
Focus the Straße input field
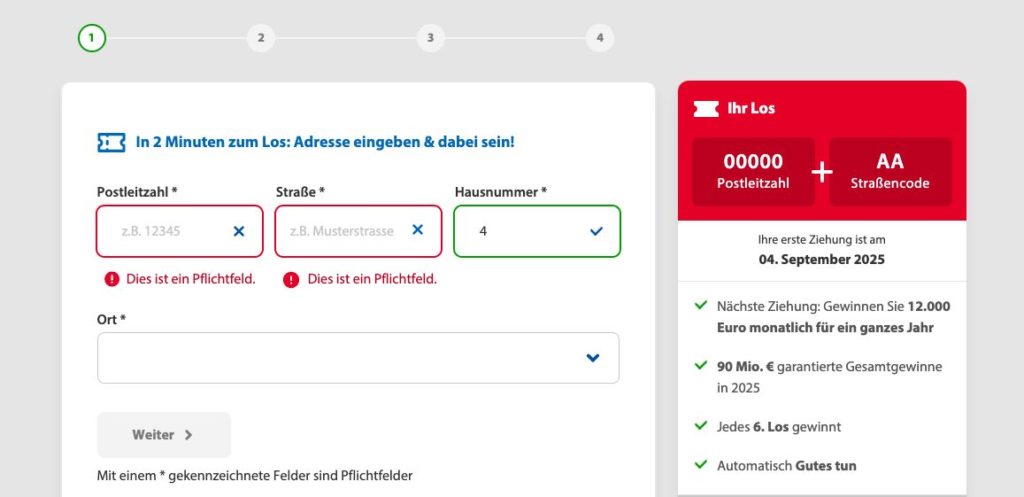click(359, 231)
